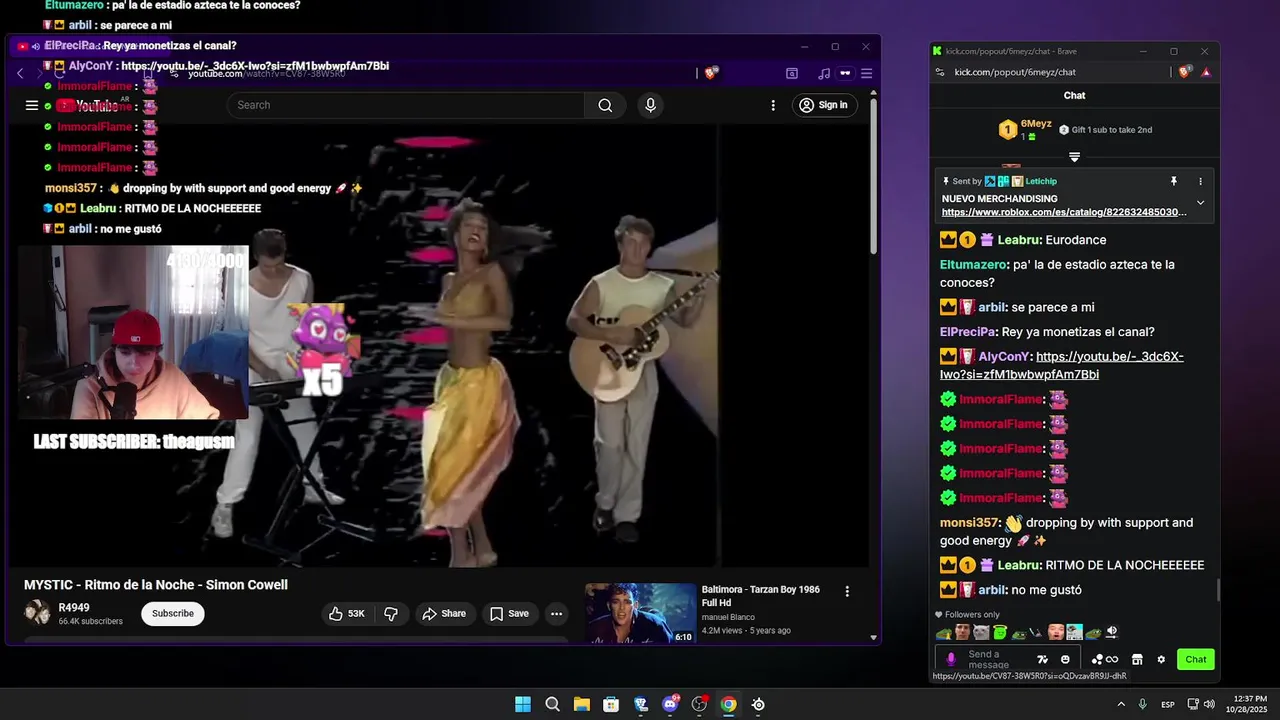This screenshot has width=1280, height=720.
Task: Open AlyConY's youtu.be link in chat
Action: coord(1061,366)
